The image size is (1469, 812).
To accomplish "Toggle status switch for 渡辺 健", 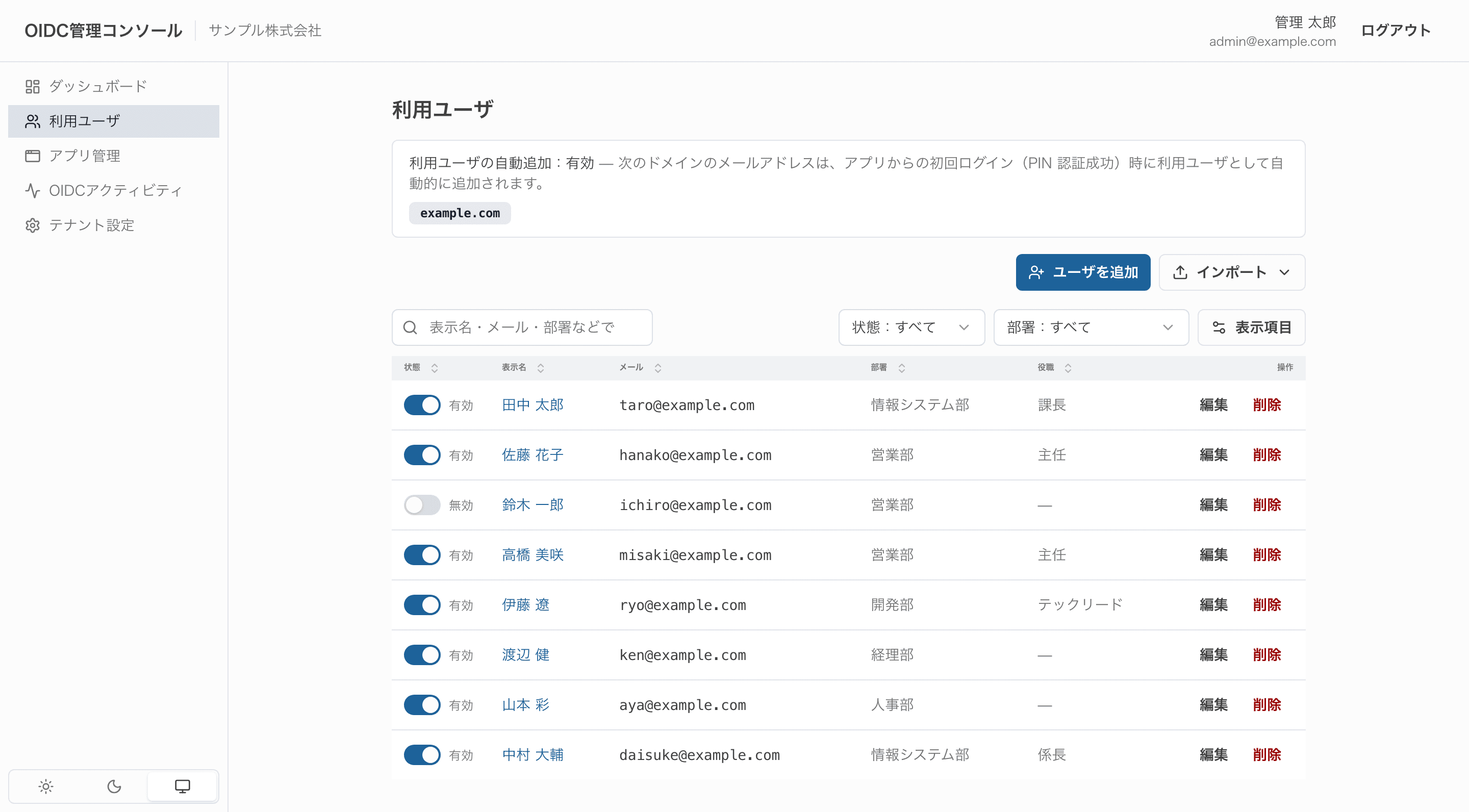I will [x=422, y=654].
